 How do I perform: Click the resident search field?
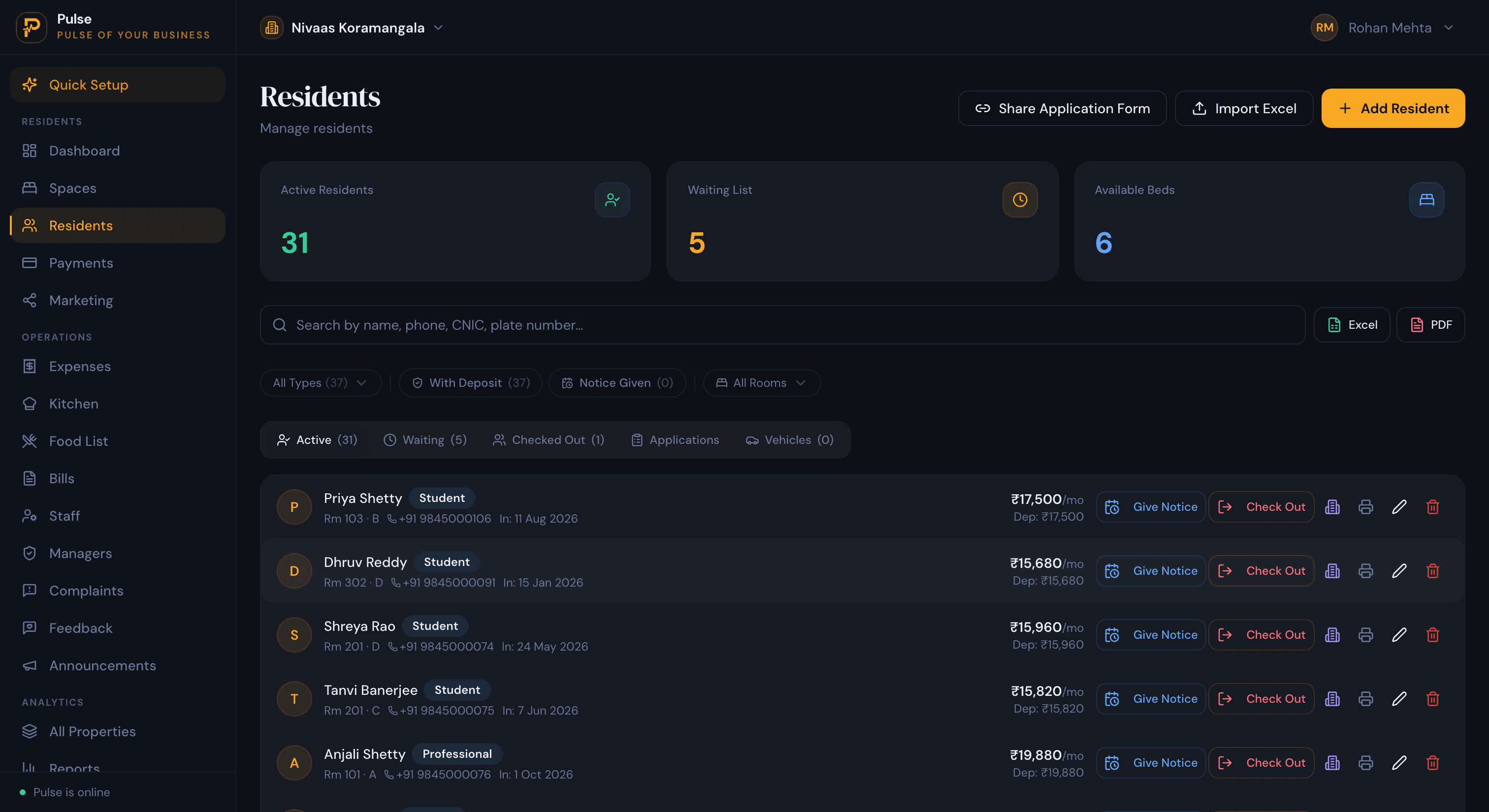(782, 325)
